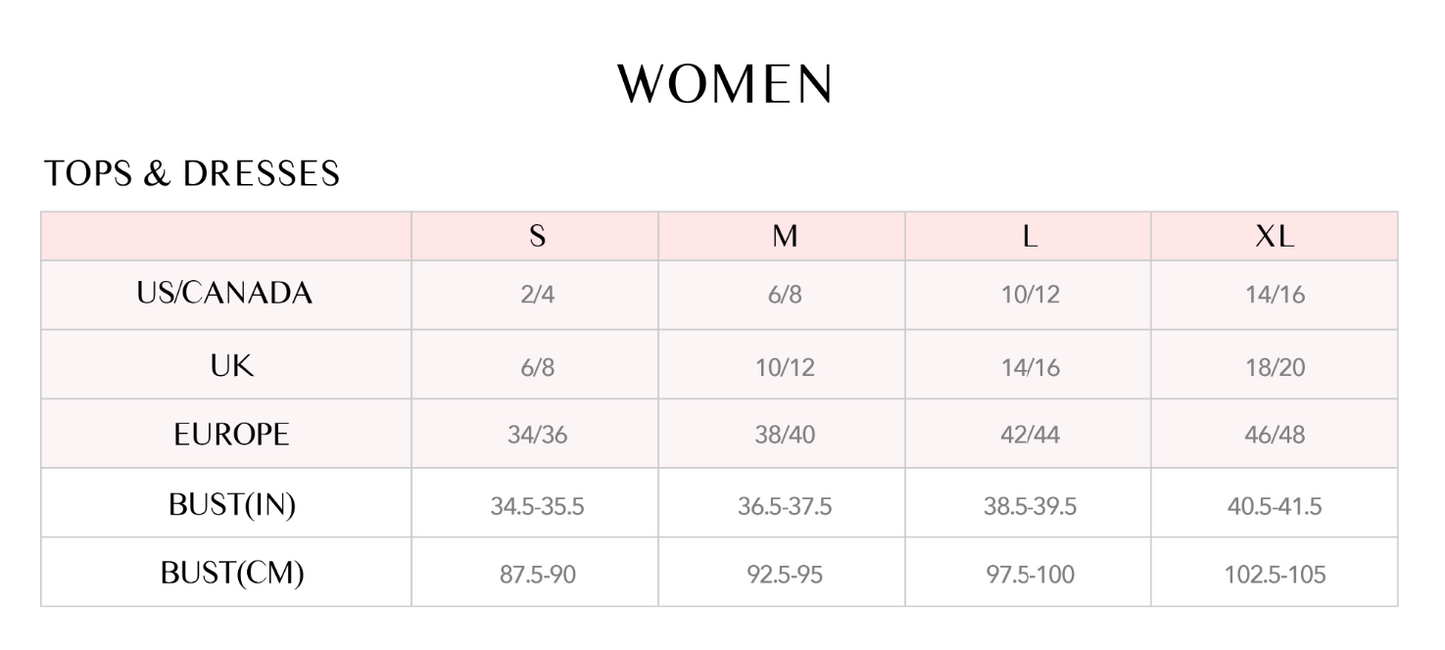The height and width of the screenshot is (650, 1445).
Task: Click the BUST(CM) row label
Action: click(x=232, y=573)
